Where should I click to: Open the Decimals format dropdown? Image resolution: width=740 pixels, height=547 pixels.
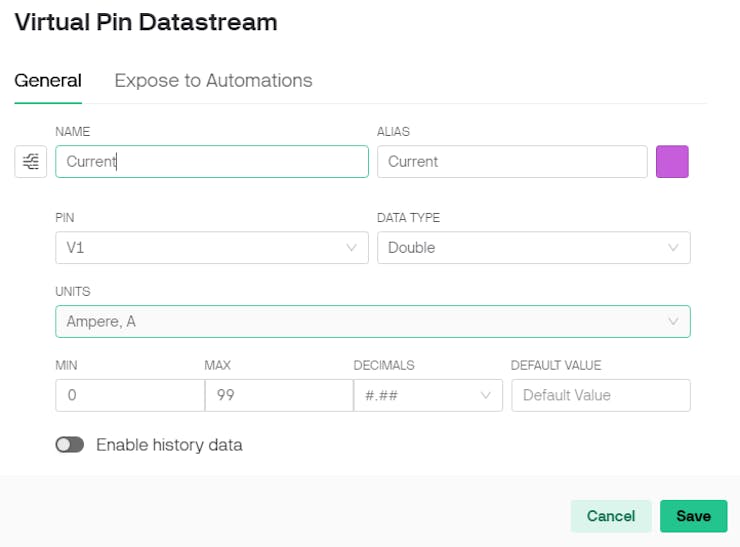click(420, 395)
